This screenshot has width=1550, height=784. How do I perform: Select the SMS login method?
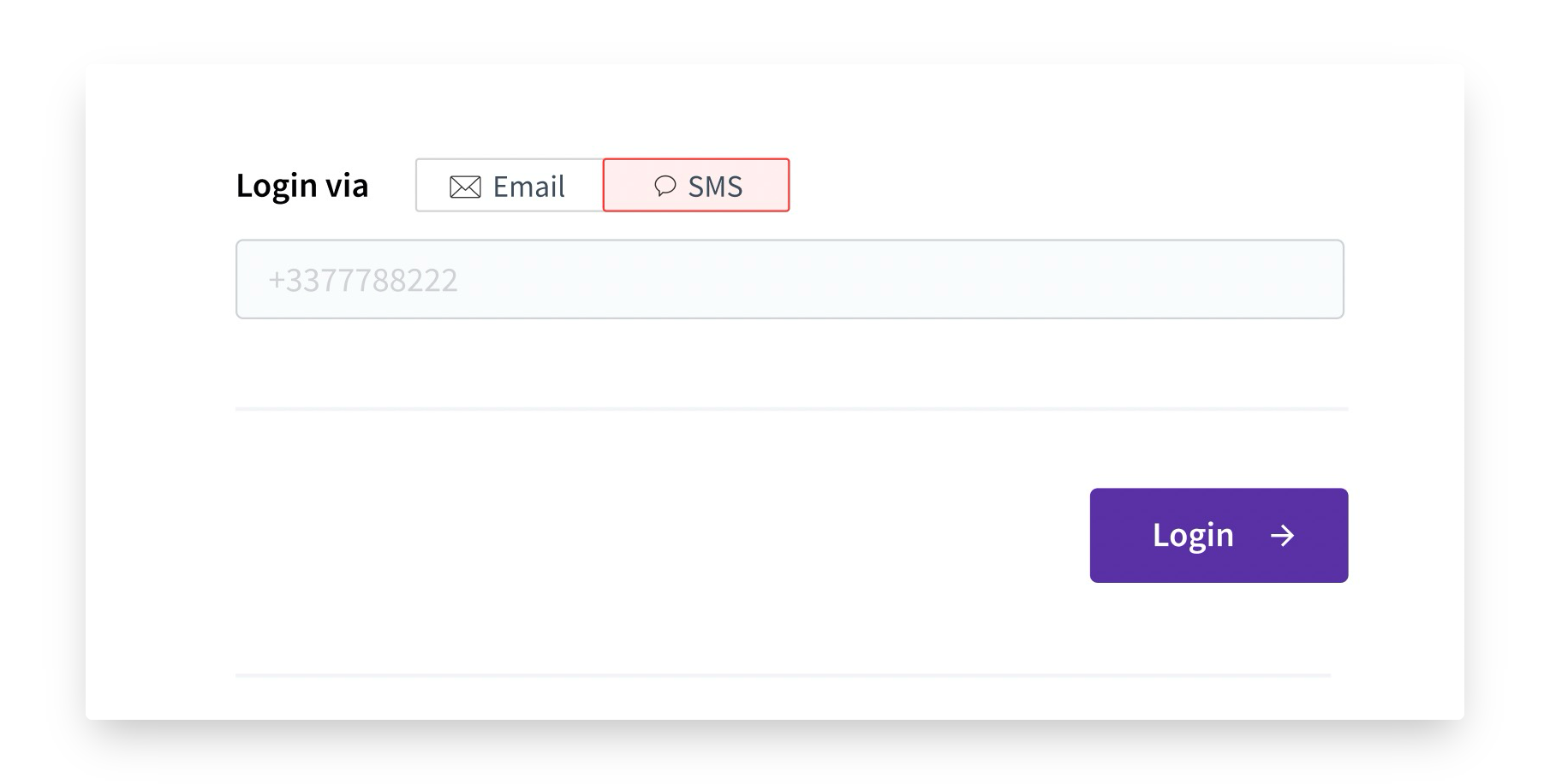tap(696, 186)
